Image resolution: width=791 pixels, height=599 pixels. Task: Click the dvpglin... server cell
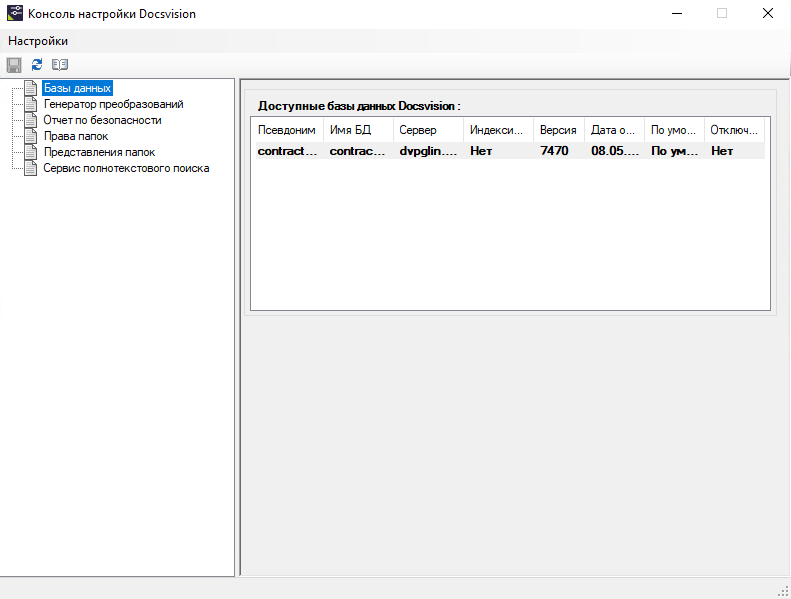[428, 151]
